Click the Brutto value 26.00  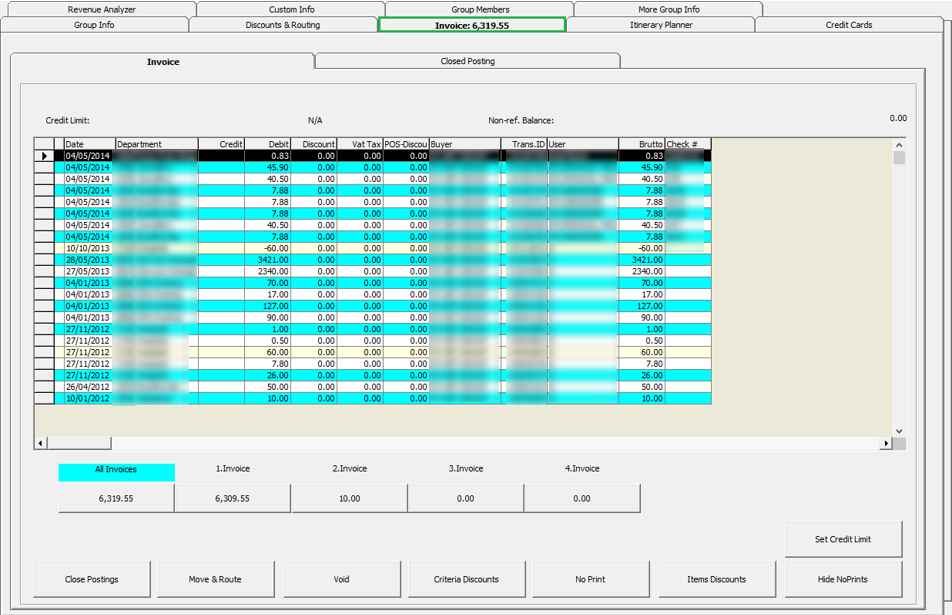[x=642, y=375]
